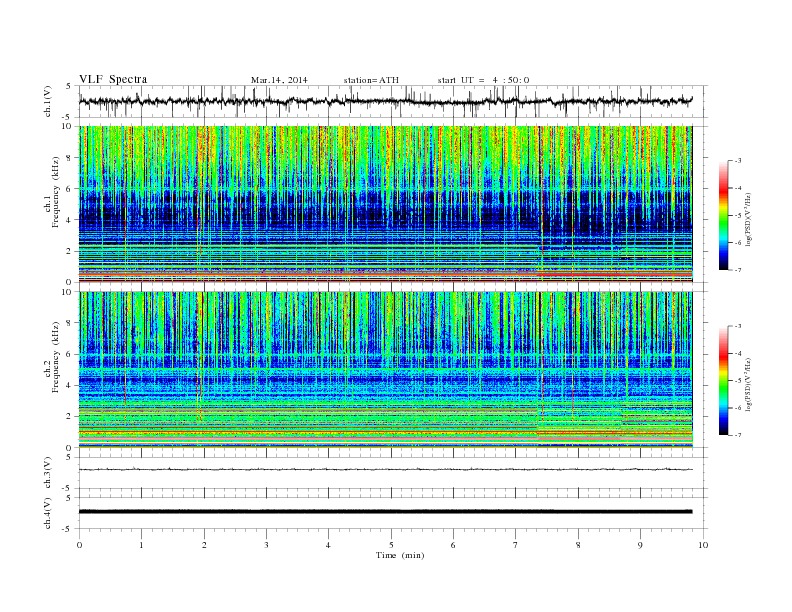Image resolution: width=792 pixels, height=612 pixels.
Task: Click the "-7" tick on upper colorbar
Action: pos(737,270)
